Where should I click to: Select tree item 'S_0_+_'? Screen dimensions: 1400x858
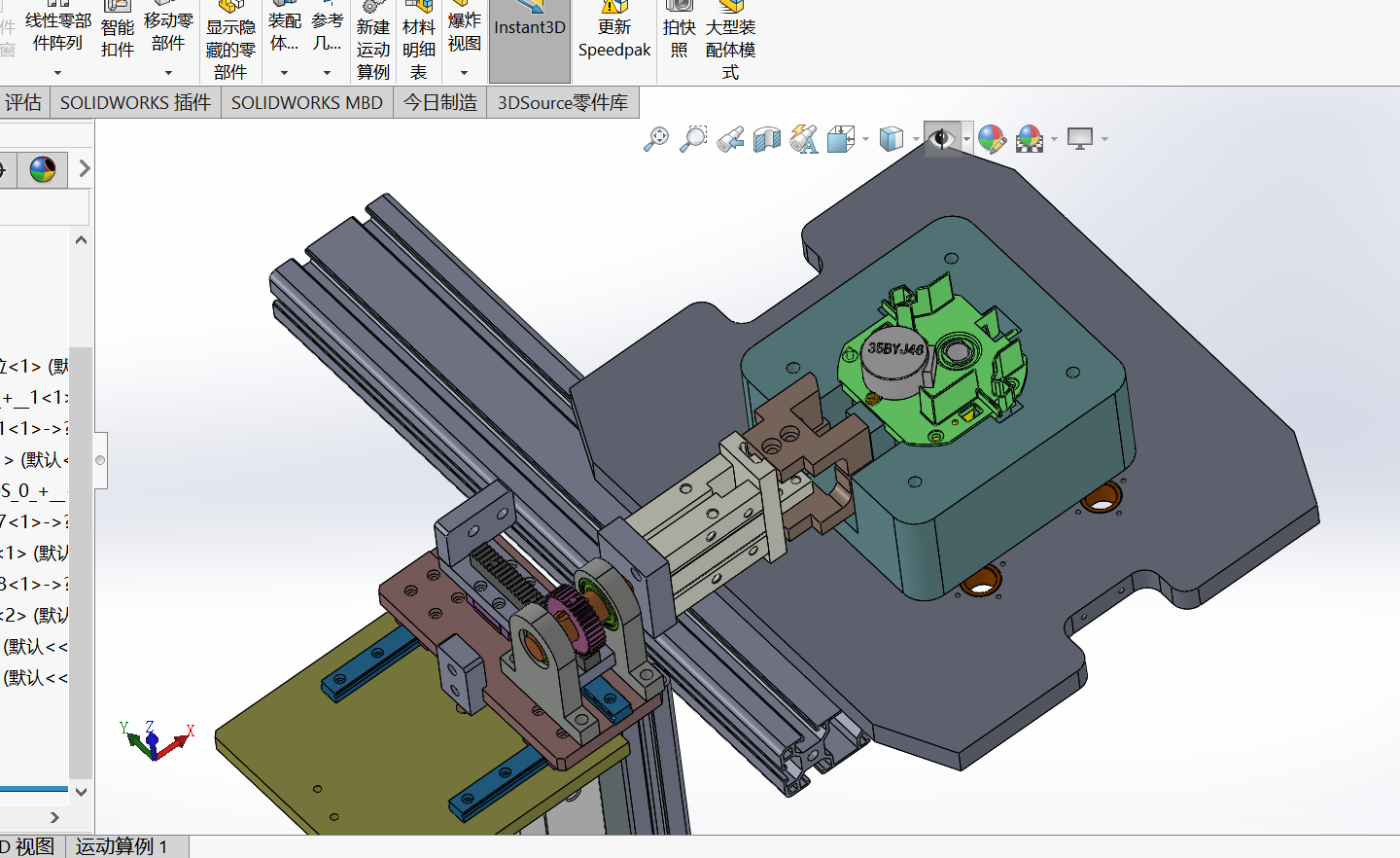(32, 490)
